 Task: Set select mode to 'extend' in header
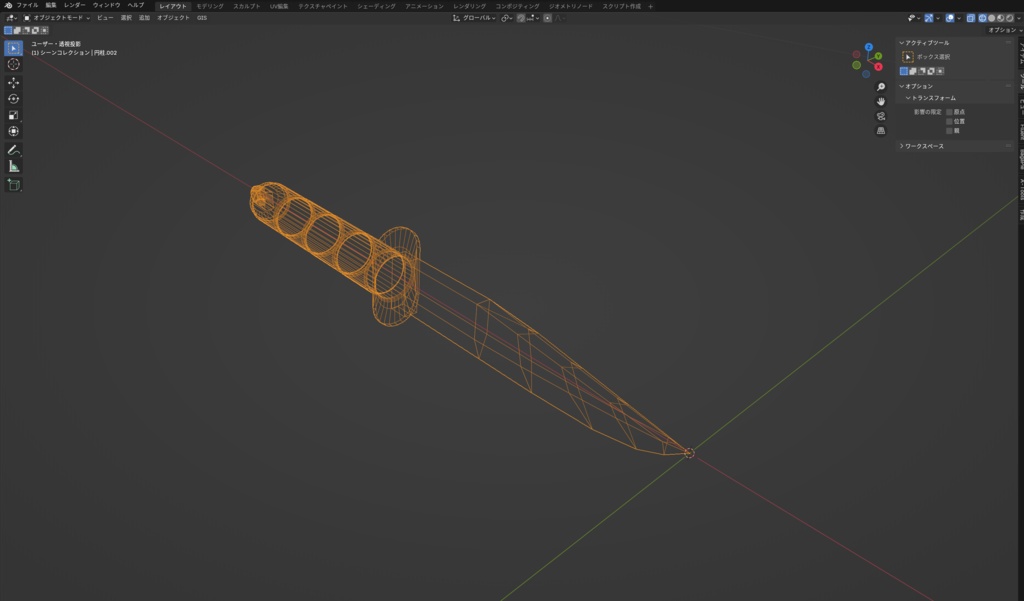click(x=17, y=30)
